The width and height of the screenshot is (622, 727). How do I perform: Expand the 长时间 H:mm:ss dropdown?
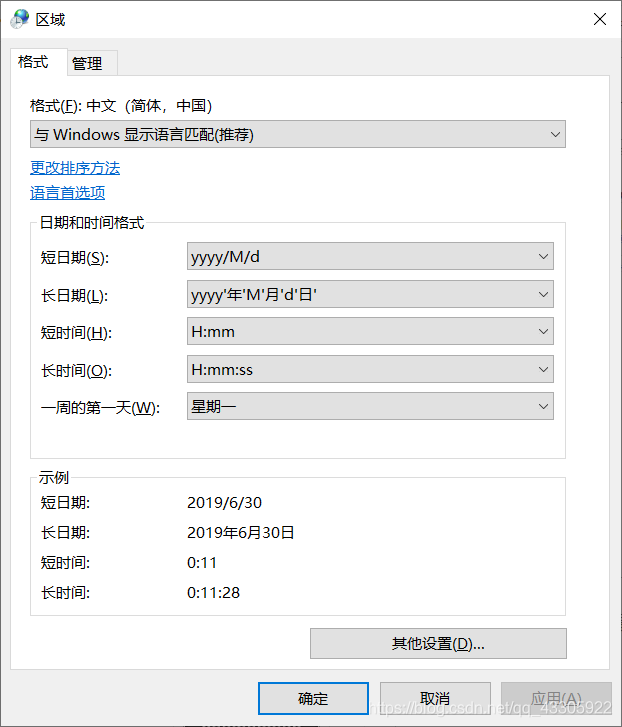[370, 370]
